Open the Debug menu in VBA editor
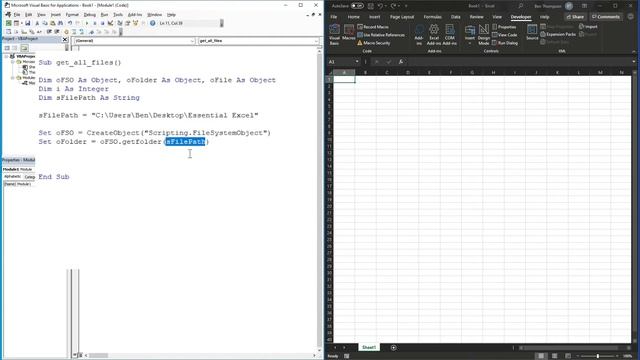The image size is (640, 360). pos(89,15)
